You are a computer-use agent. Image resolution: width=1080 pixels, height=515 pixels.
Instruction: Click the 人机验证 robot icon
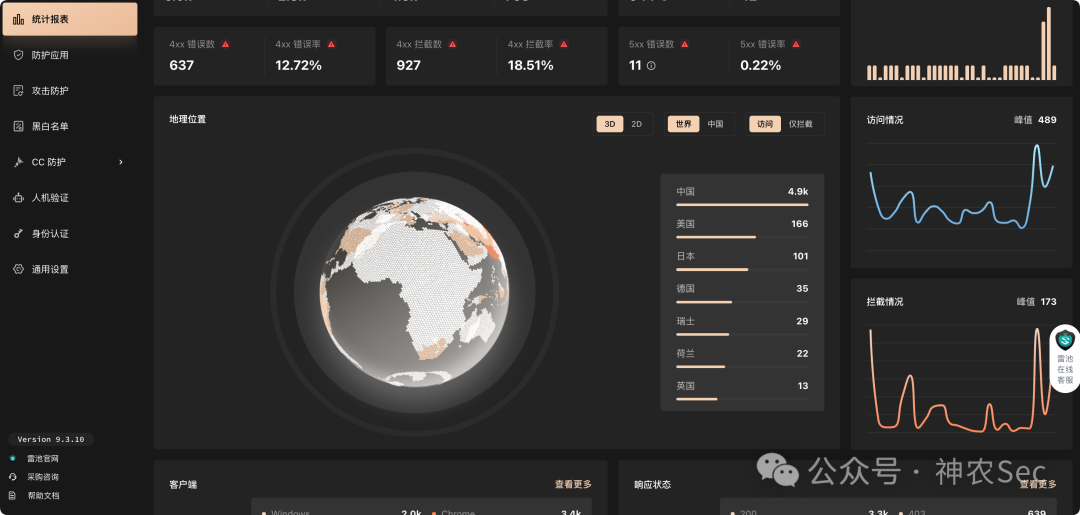pos(19,198)
